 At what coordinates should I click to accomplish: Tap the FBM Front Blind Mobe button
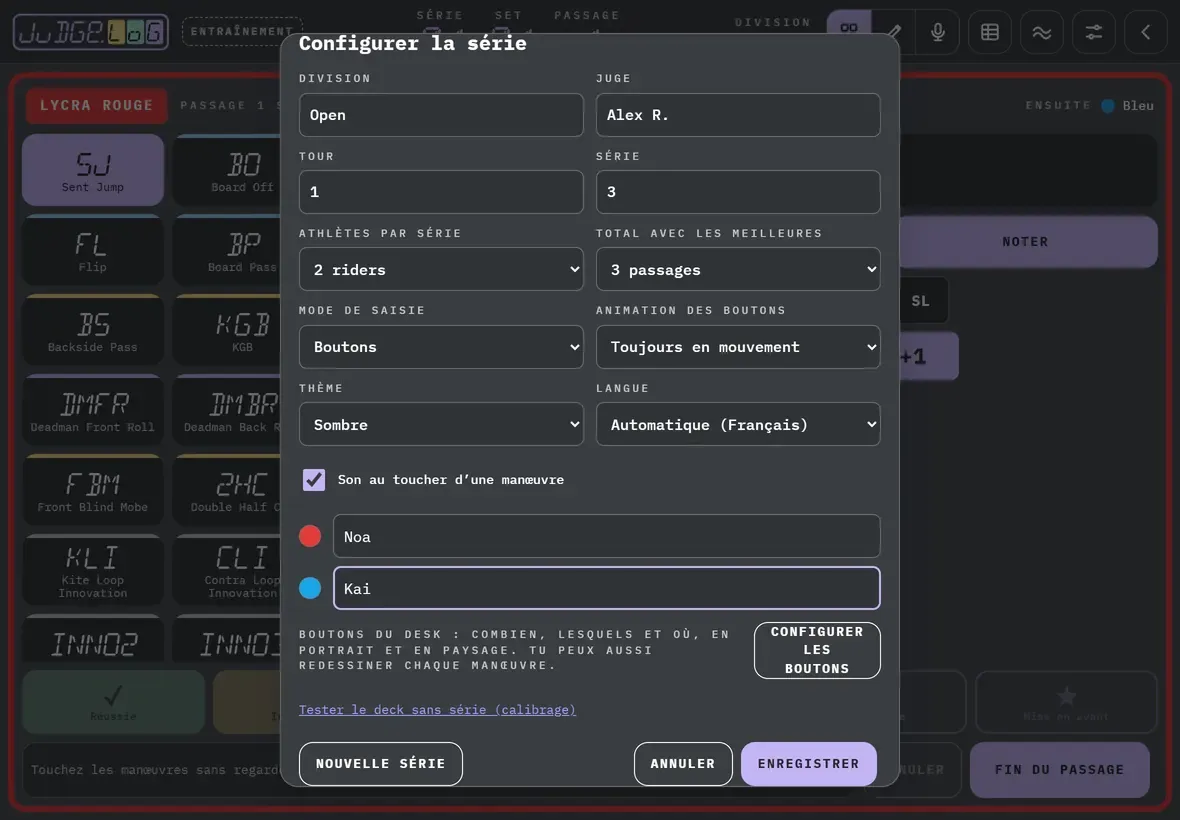(93, 490)
